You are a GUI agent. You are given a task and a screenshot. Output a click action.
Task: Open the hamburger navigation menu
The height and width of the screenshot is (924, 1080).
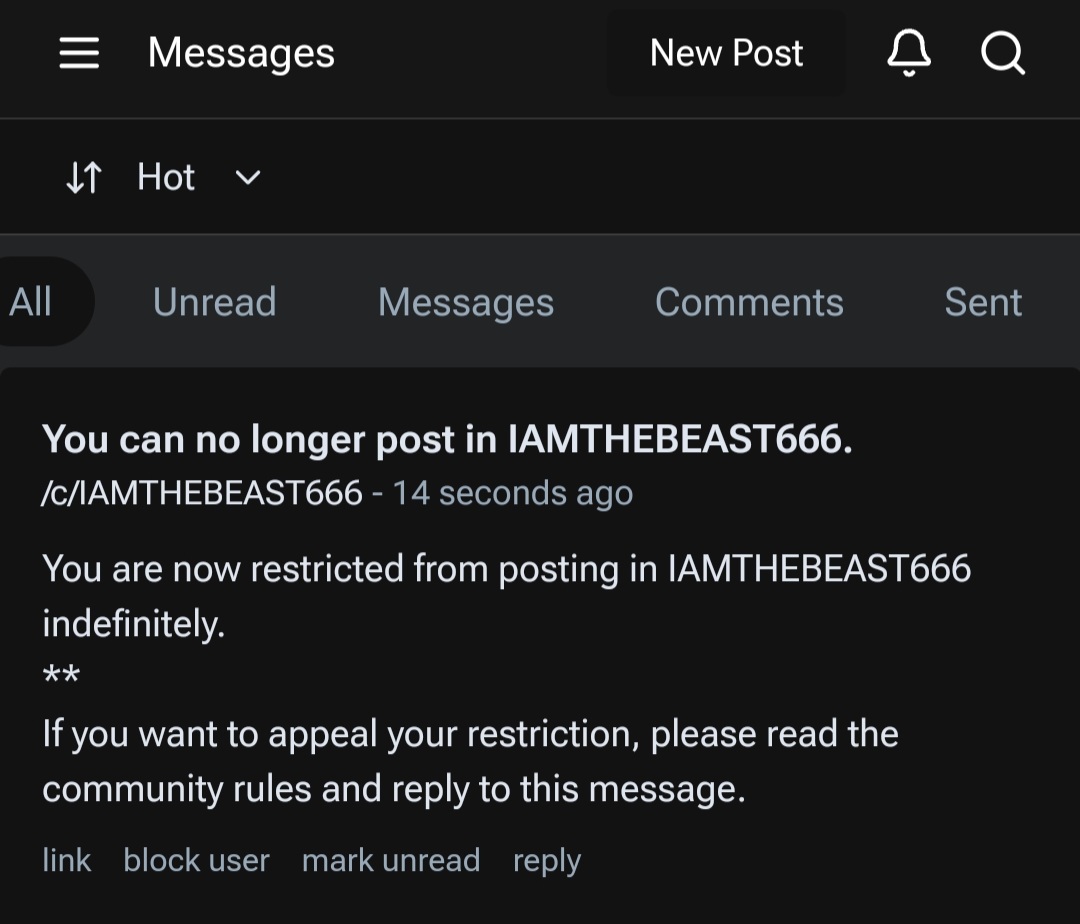pos(79,54)
